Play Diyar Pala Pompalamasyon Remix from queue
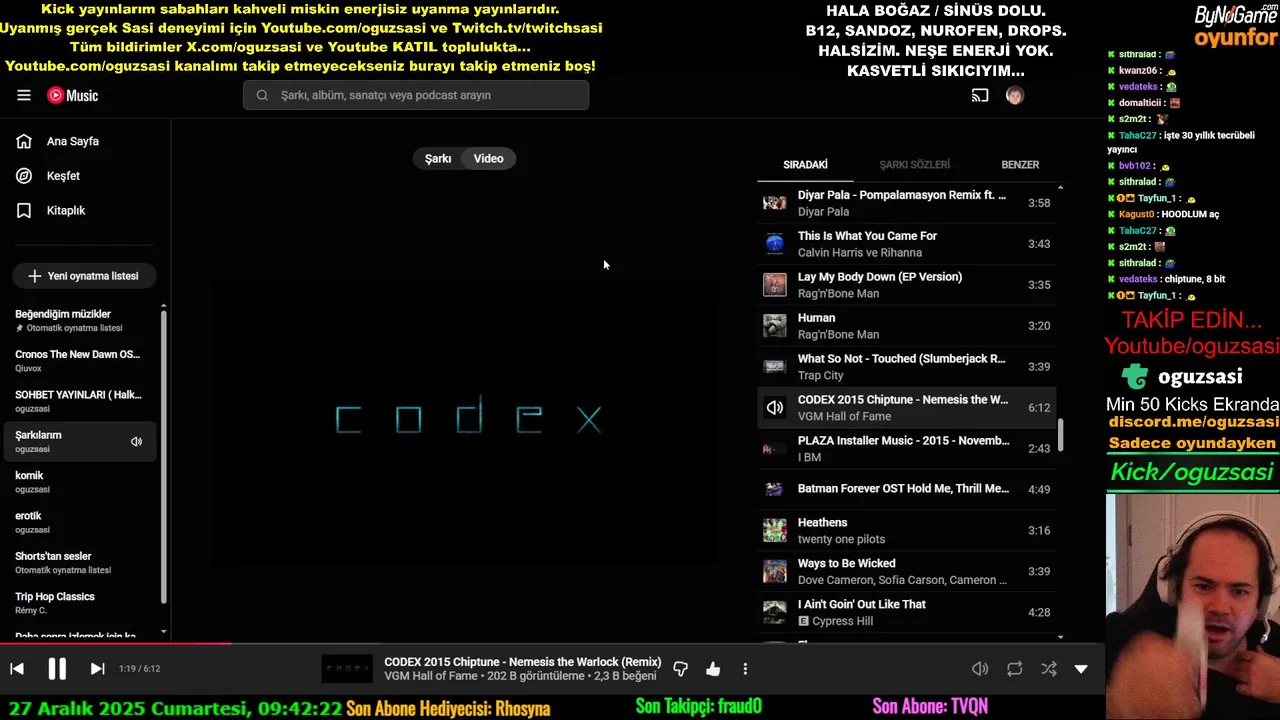 pos(906,203)
